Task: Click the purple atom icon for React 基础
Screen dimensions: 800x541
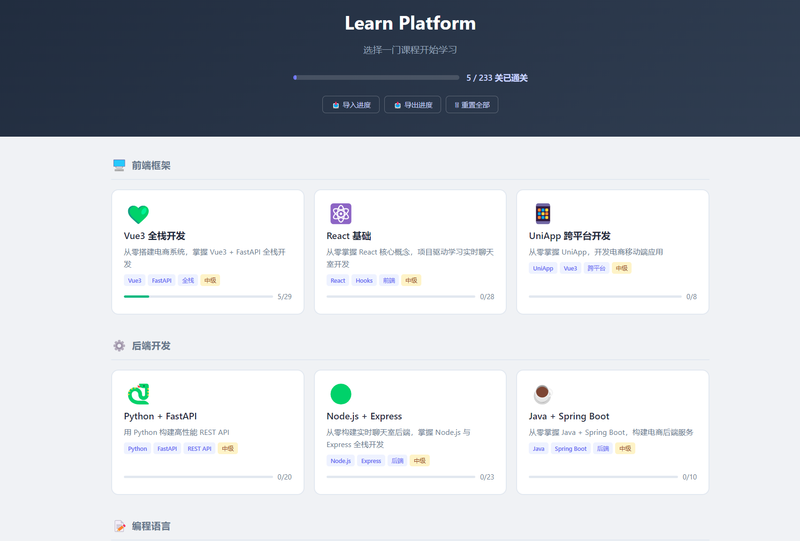Action: pos(341,214)
